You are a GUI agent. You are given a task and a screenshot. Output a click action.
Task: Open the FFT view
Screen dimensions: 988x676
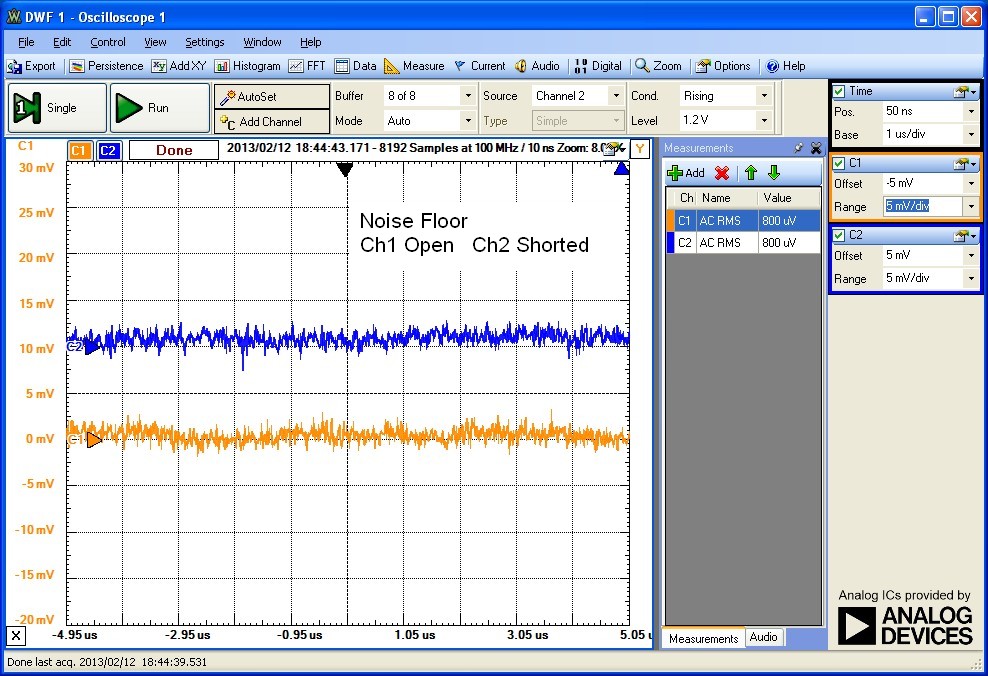307,66
